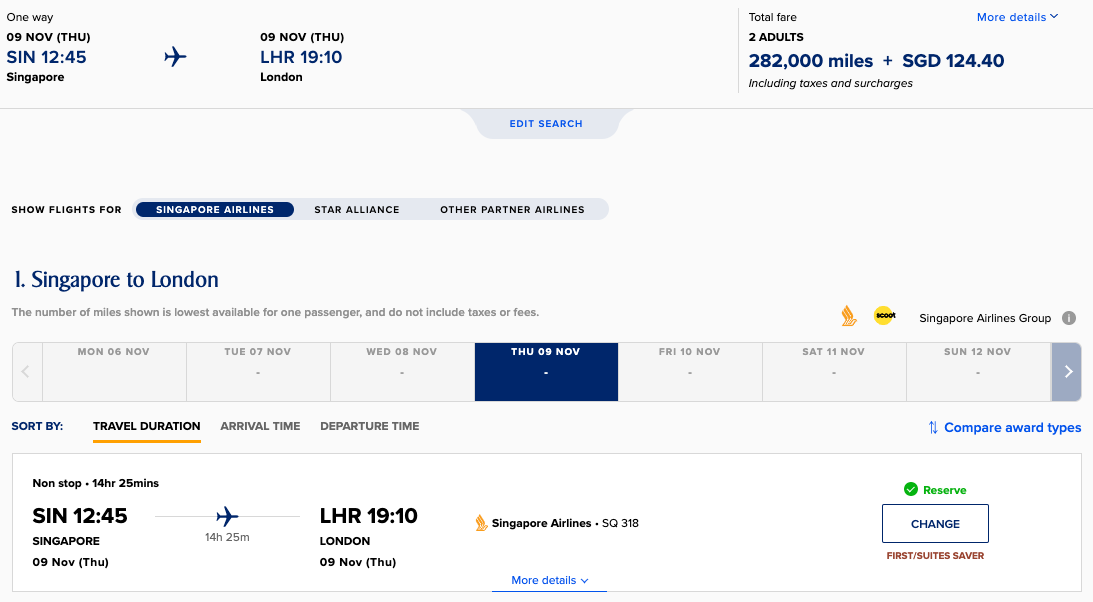Click the right arrow on the date carousel
This screenshot has height=602, width=1093.
[x=1066, y=371]
